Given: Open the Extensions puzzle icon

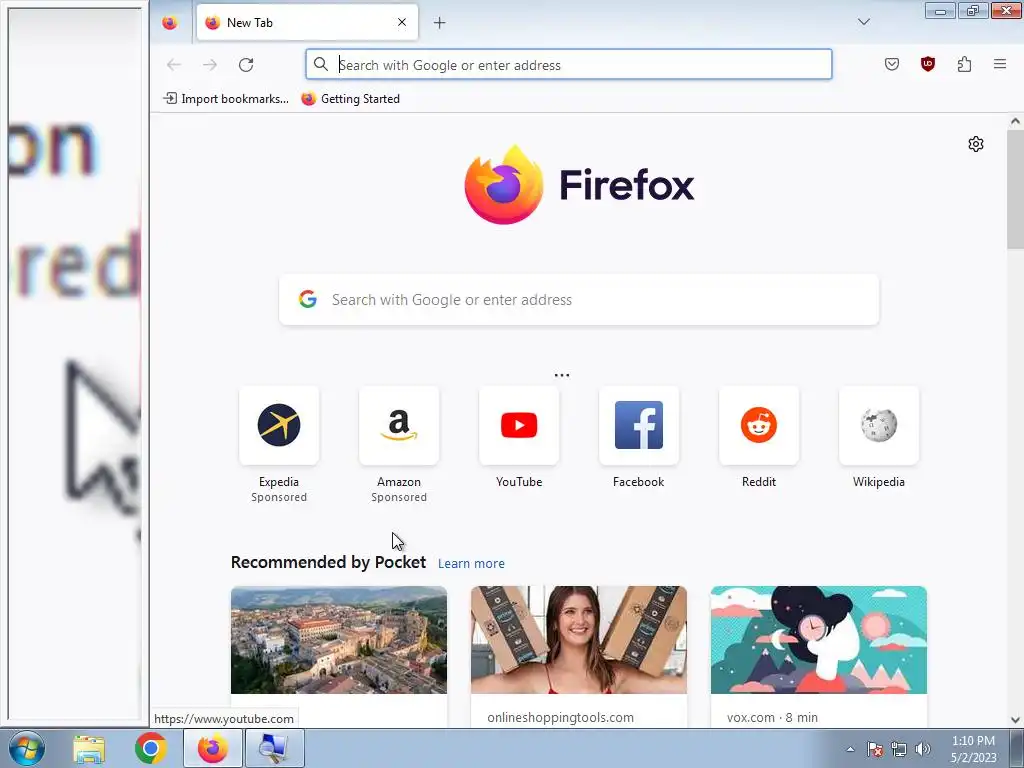Looking at the screenshot, I should pos(964,64).
